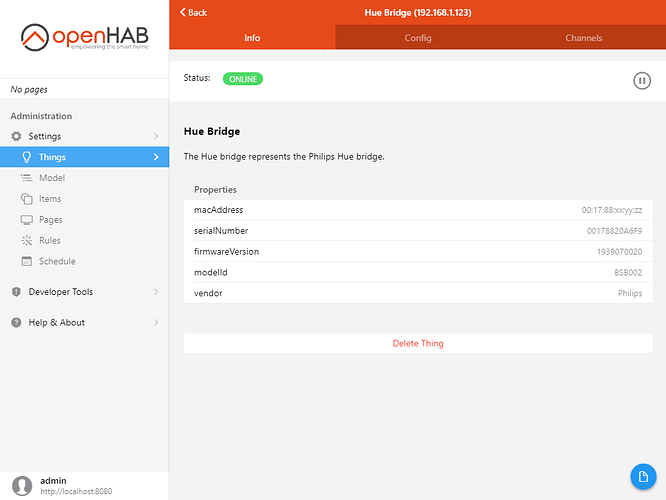Viewport: 666px width, 500px height.
Task: Expand Settings using its chevron
Action: (x=155, y=136)
